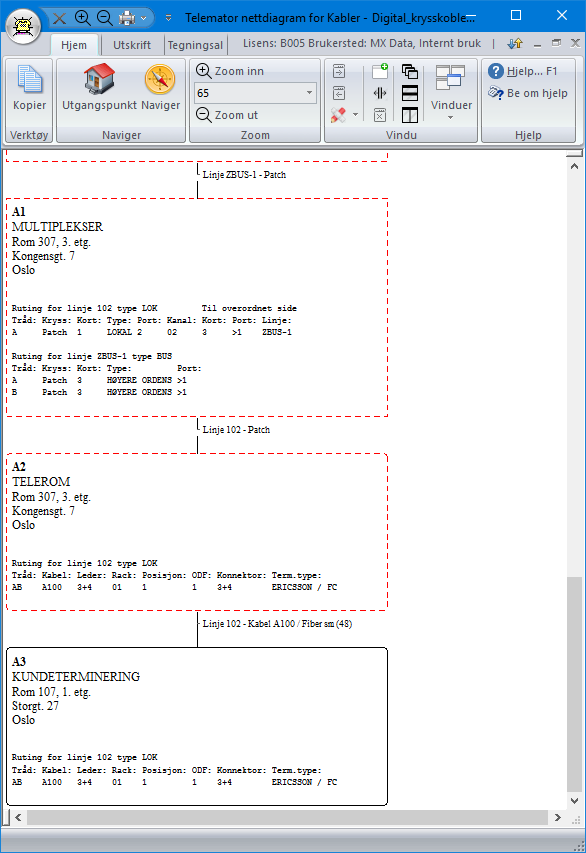Cascade windows using overlapping windows icon
586x853 pixels.
point(410,71)
